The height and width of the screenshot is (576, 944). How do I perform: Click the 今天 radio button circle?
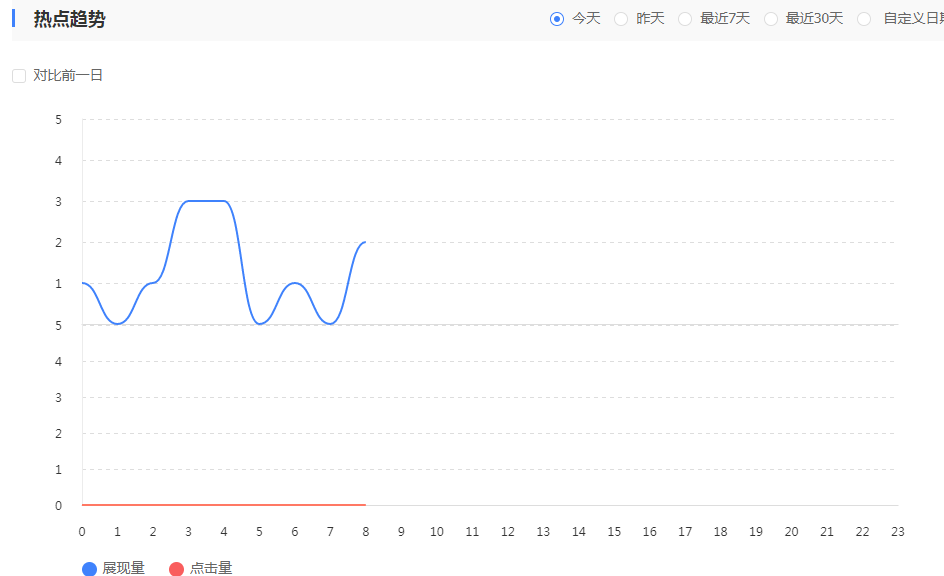[557, 18]
